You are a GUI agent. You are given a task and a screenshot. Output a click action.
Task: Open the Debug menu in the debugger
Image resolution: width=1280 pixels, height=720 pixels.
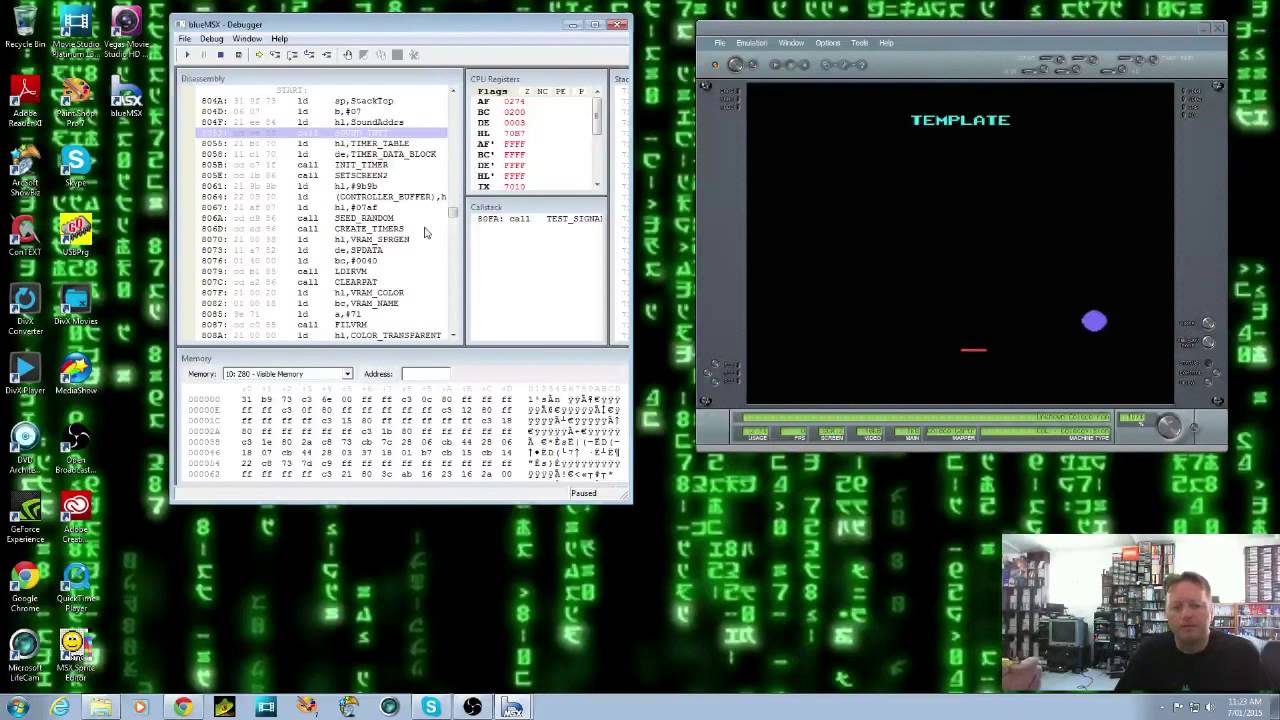pyautogui.click(x=211, y=39)
